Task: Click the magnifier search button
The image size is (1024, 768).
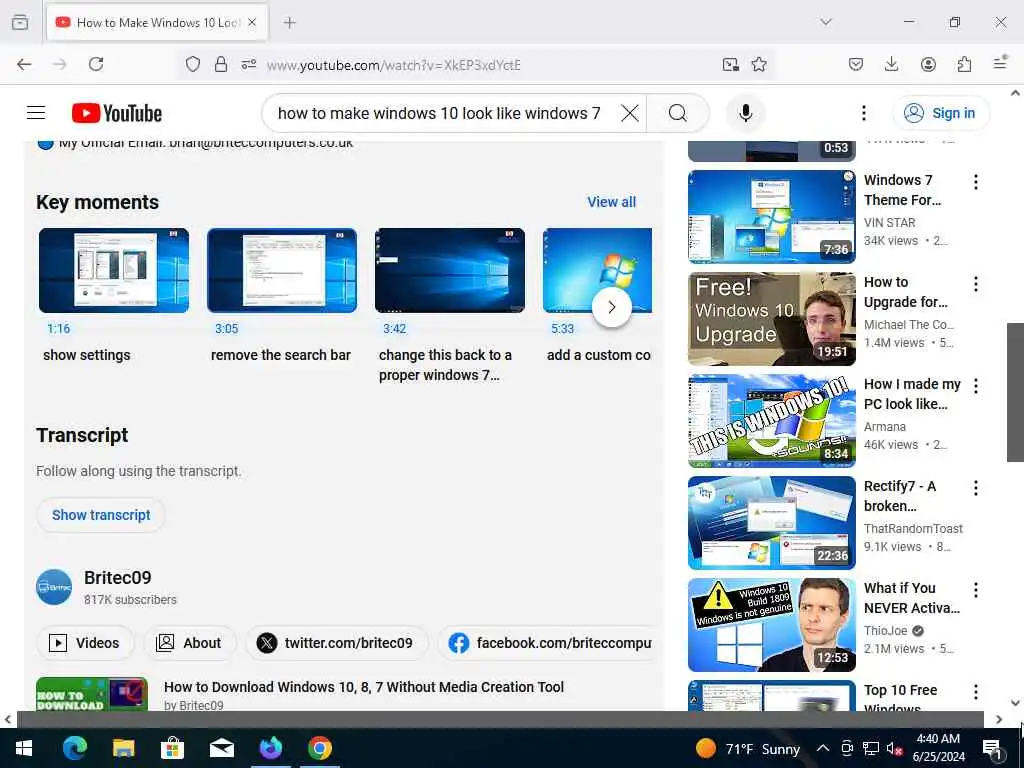Action: point(678,113)
